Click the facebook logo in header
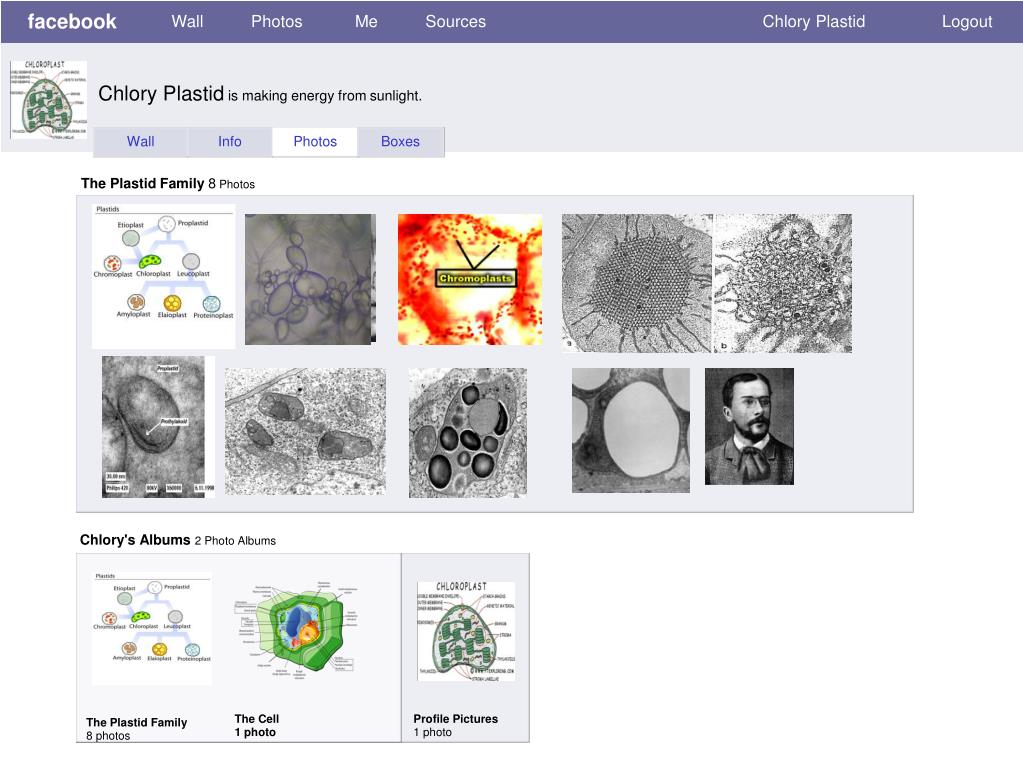This screenshot has width=1023, height=767. click(72, 22)
